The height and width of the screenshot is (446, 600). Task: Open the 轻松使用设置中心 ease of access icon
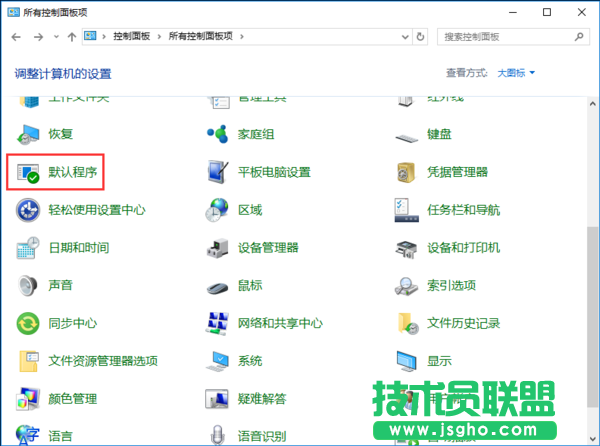point(28,210)
